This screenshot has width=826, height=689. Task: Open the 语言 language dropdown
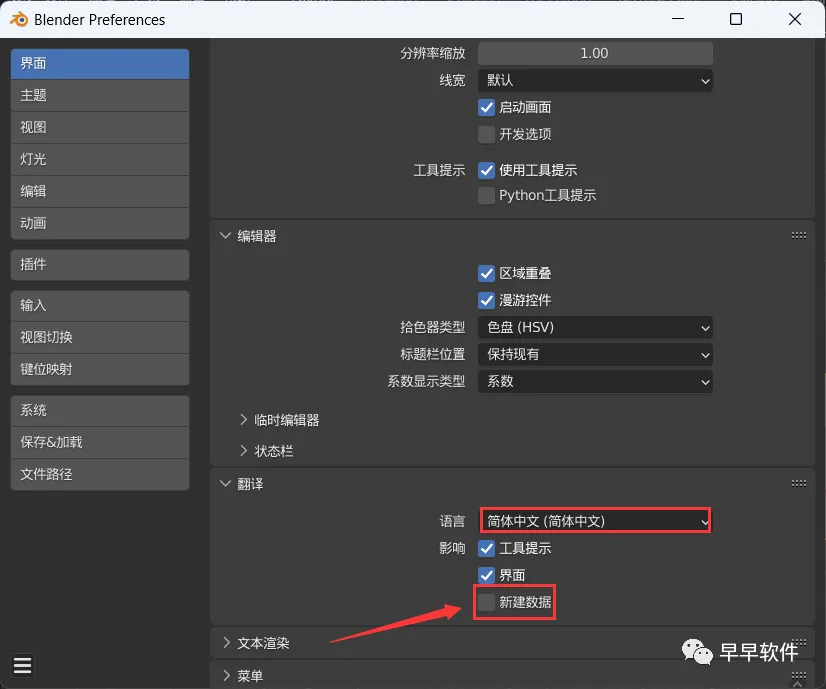click(595, 521)
